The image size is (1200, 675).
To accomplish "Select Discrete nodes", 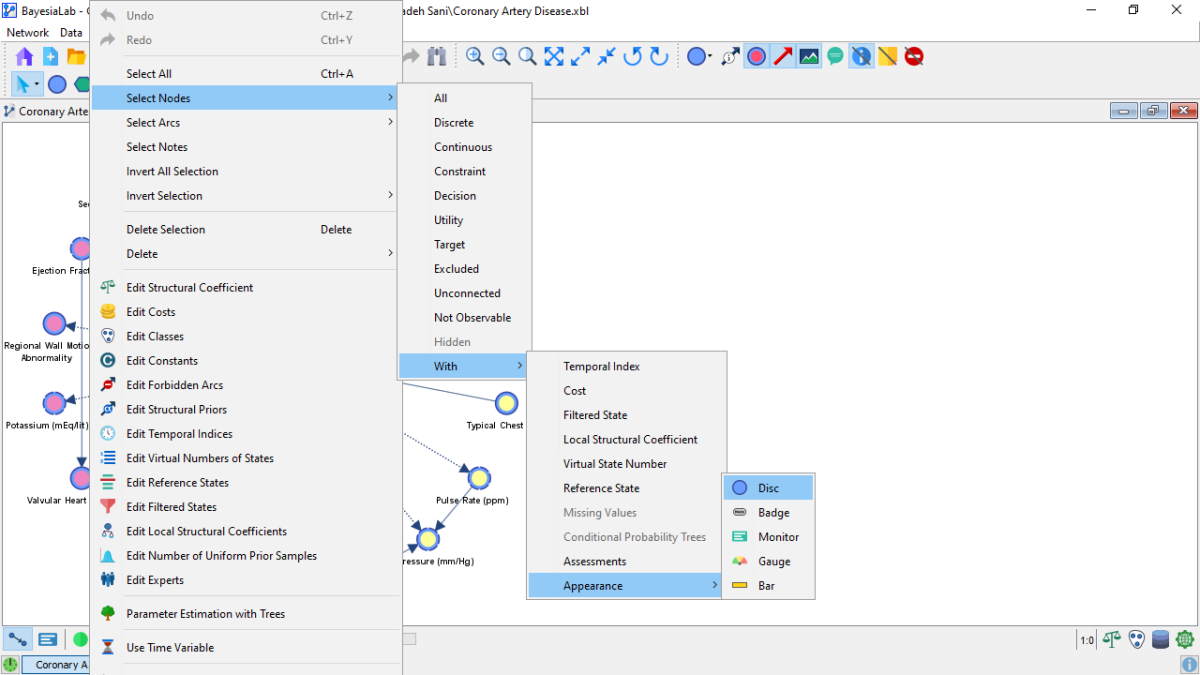I will tap(465, 122).
